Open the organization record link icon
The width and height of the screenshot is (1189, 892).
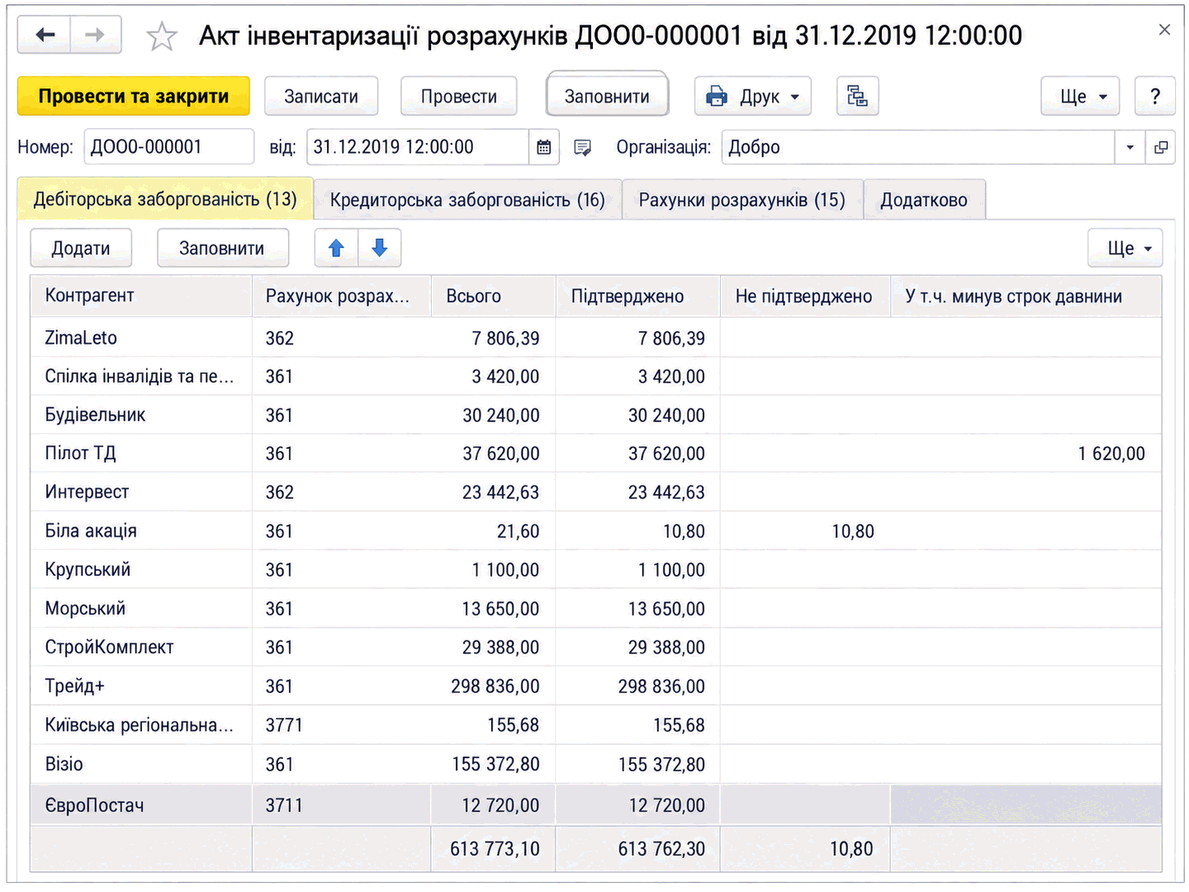1161,147
